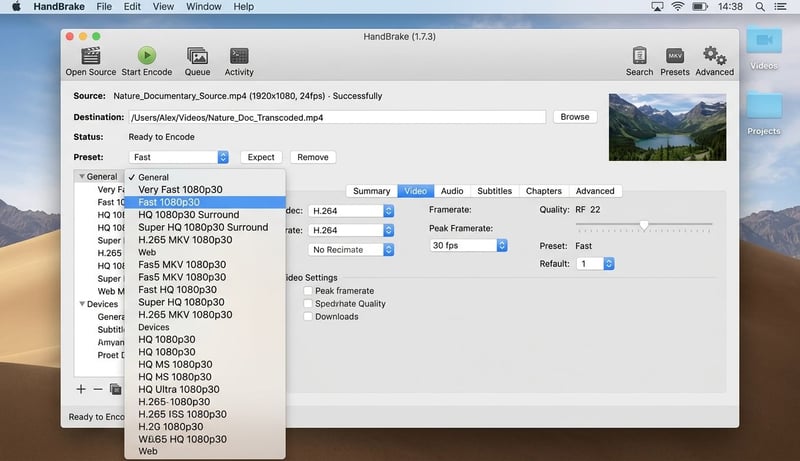Viewport: 800px width, 461px height.
Task: Choose Fast HQ 1080p30 menu item
Action: click(x=205, y=290)
